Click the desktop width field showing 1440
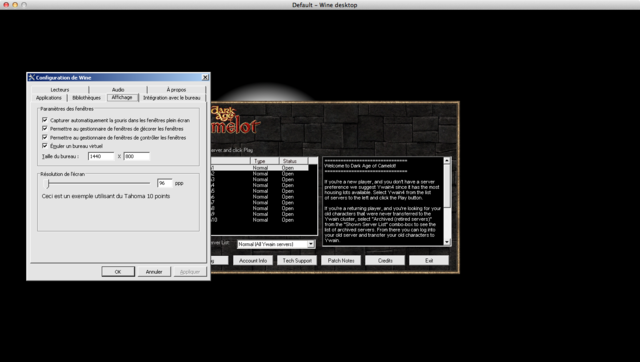Image resolution: width=640 pixels, height=362 pixels. point(101,156)
